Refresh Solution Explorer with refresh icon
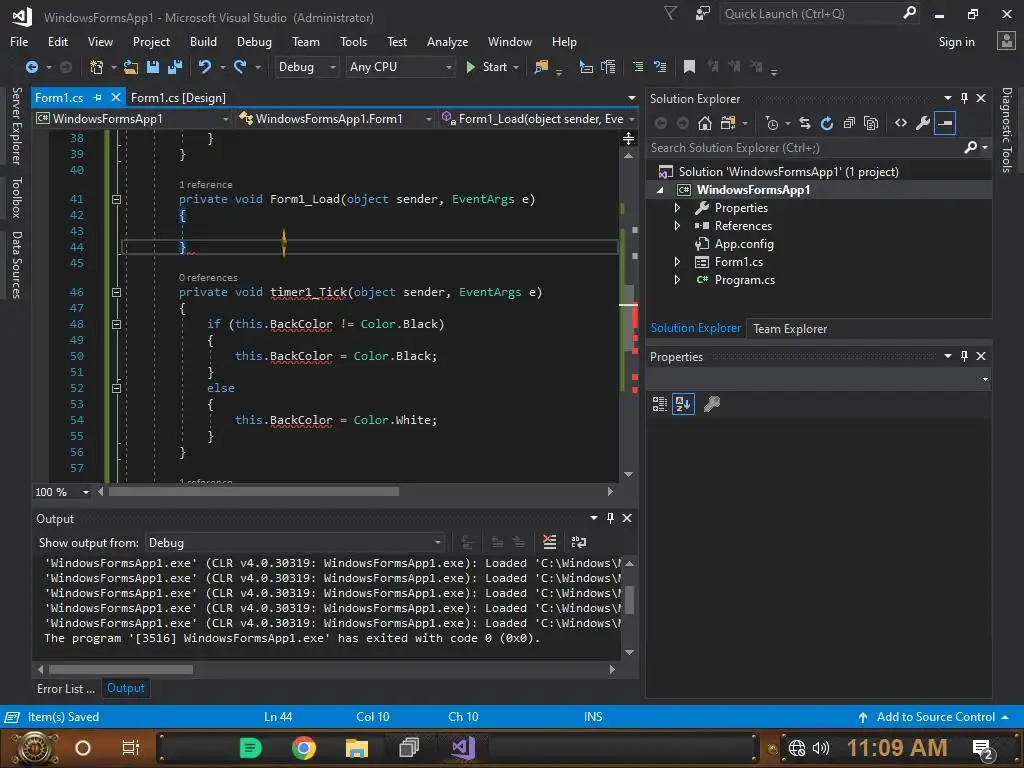 point(827,123)
